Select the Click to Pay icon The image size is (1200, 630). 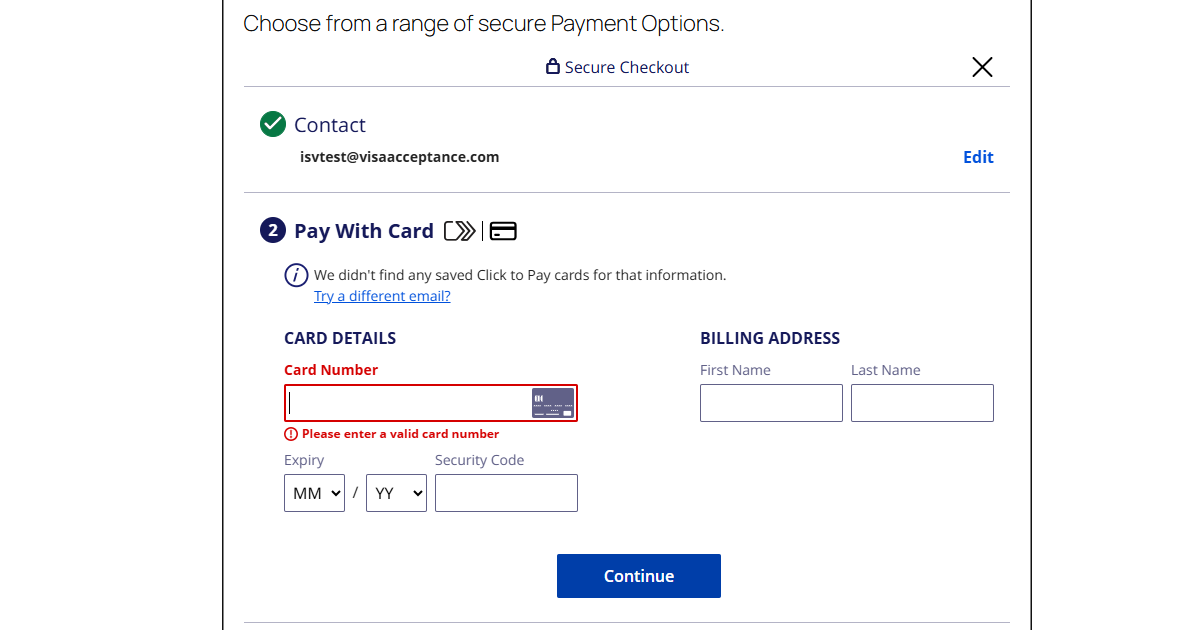(458, 230)
